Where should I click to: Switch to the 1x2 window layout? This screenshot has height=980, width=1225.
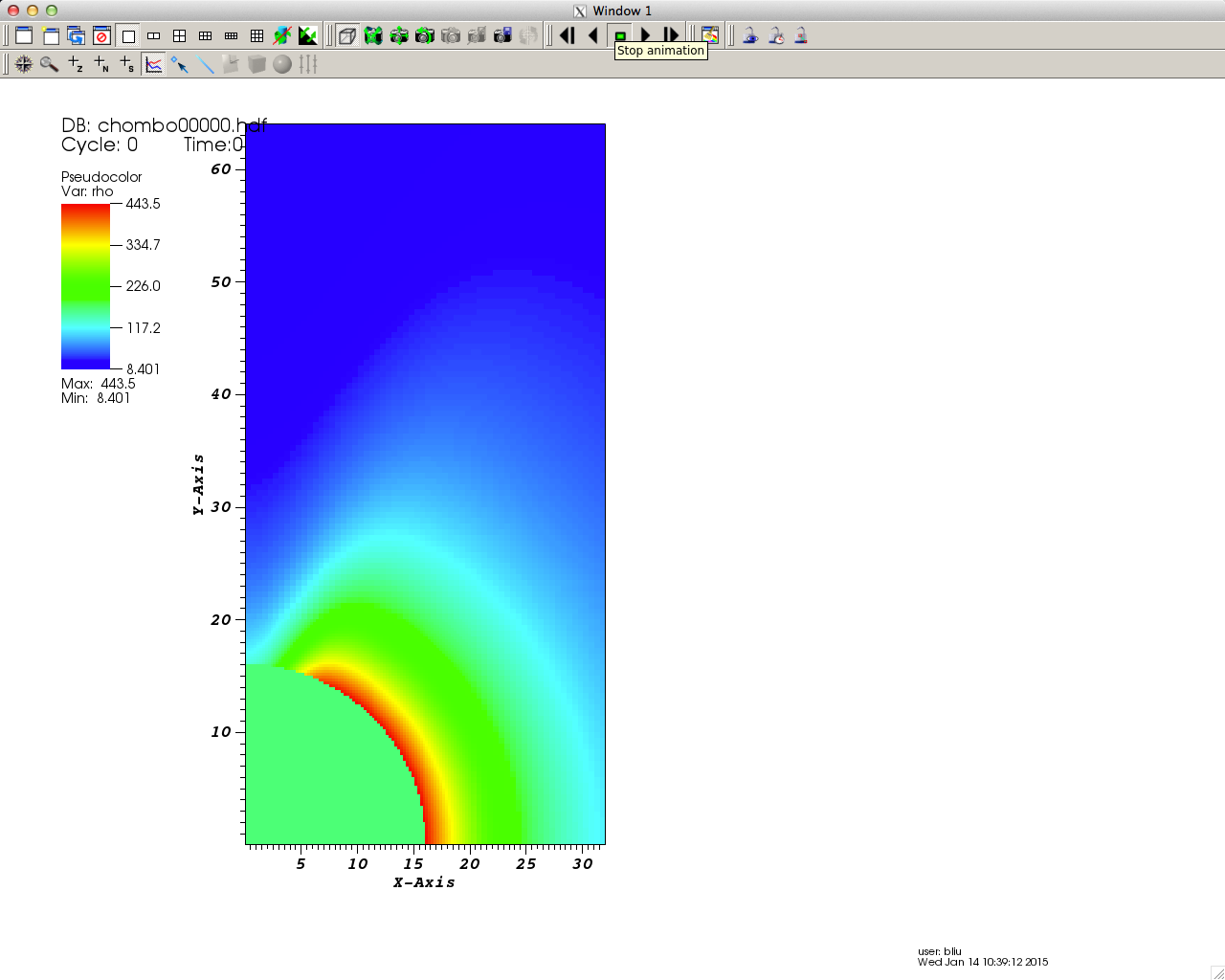(x=154, y=35)
